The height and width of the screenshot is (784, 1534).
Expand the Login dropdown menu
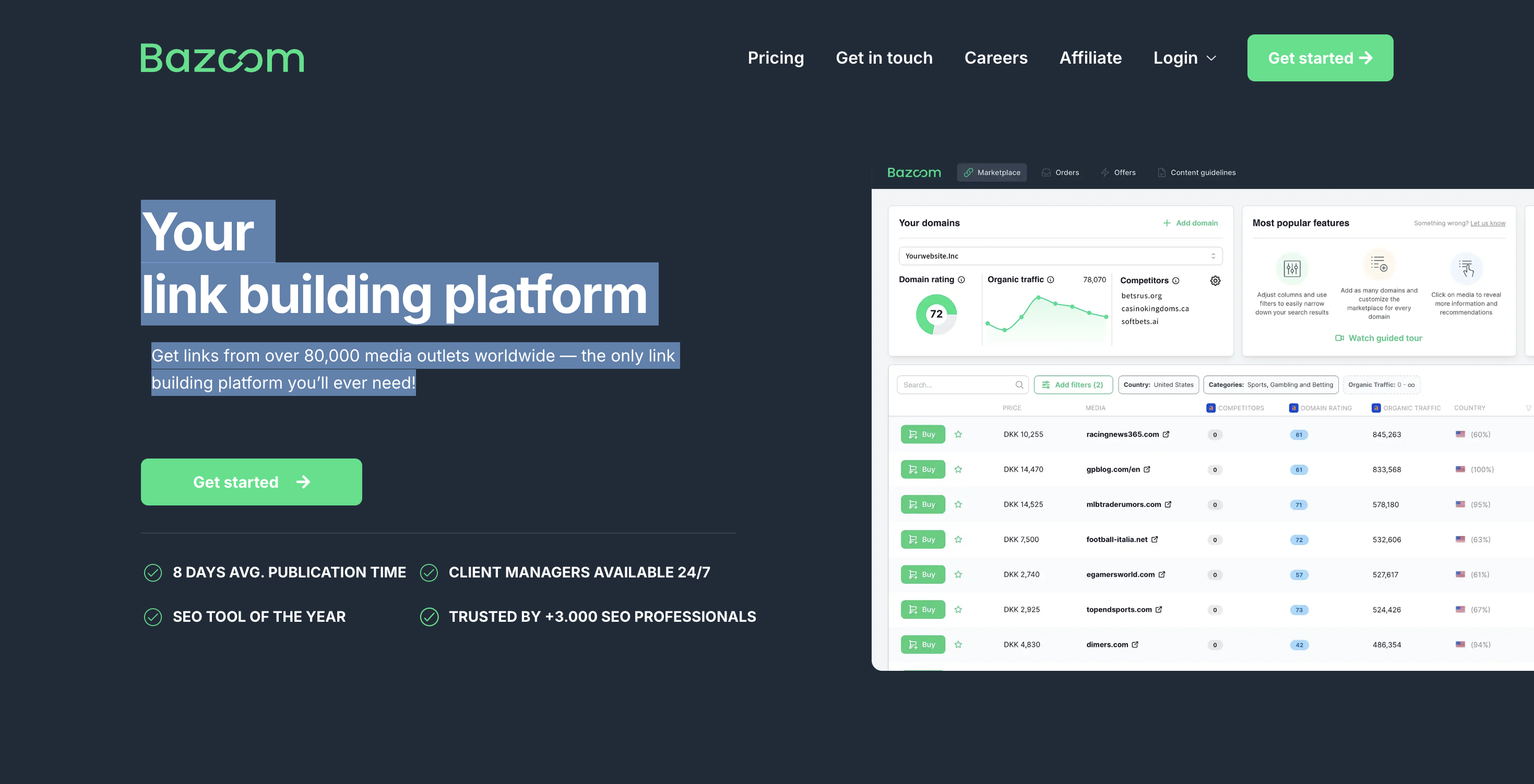[x=1184, y=58]
